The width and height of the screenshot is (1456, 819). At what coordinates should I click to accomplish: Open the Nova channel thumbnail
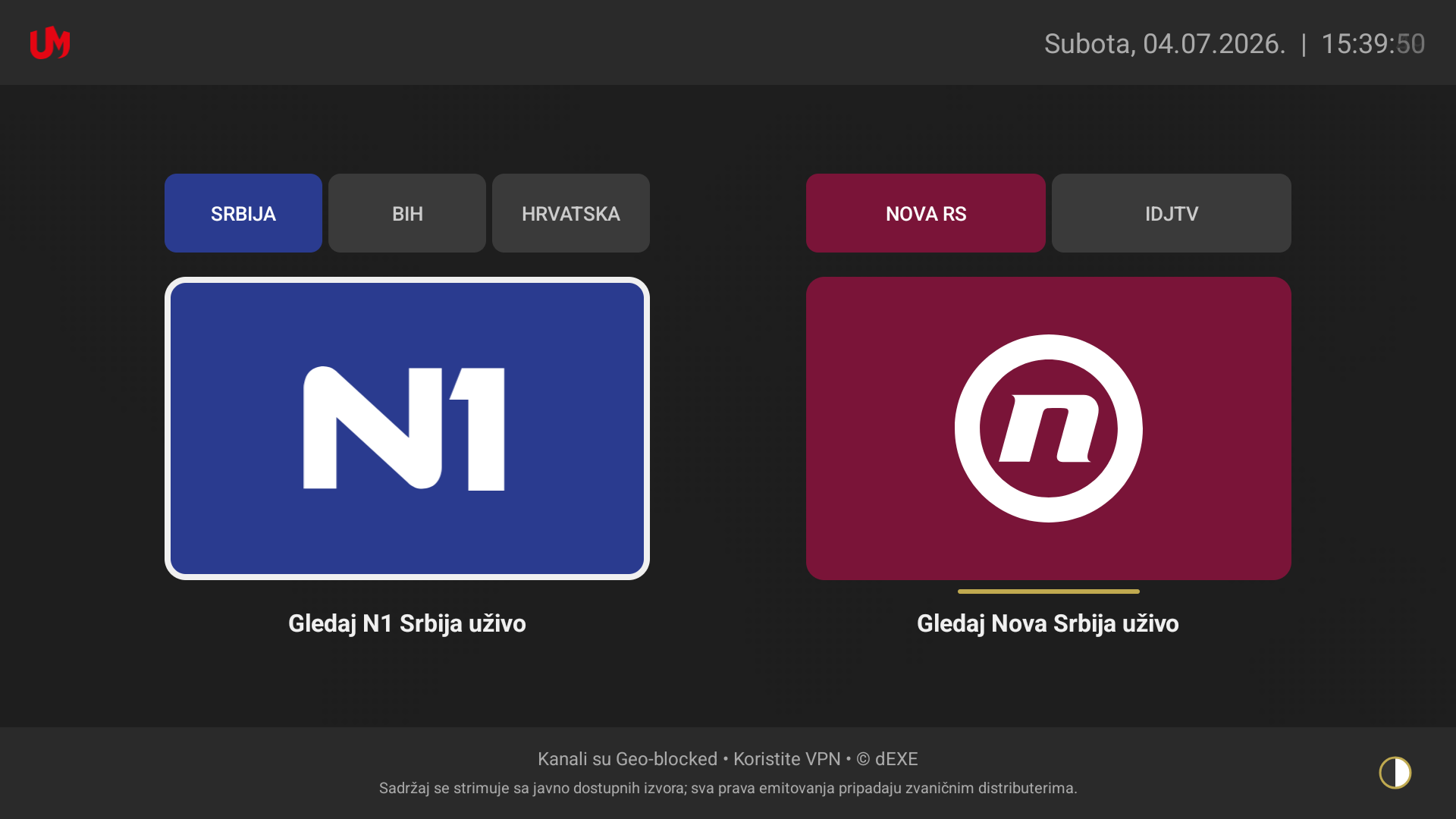tap(1049, 428)
